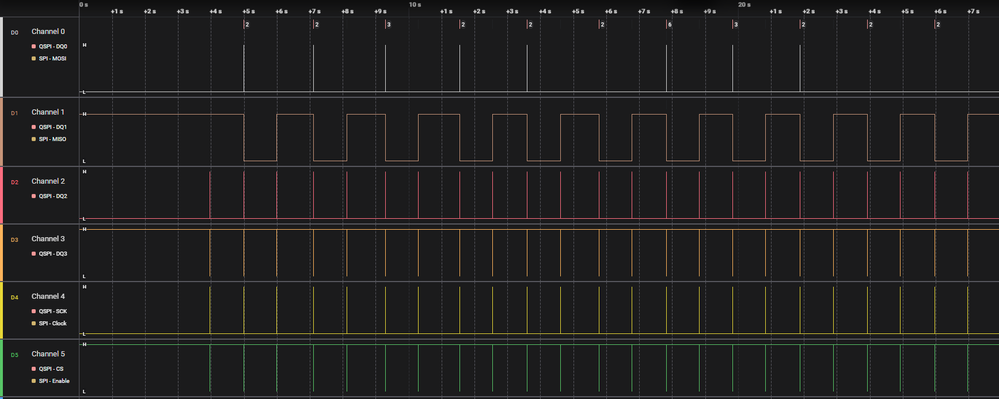Click the 20 s label on the time ruler

pyautogui.click(x=744, y=4)
